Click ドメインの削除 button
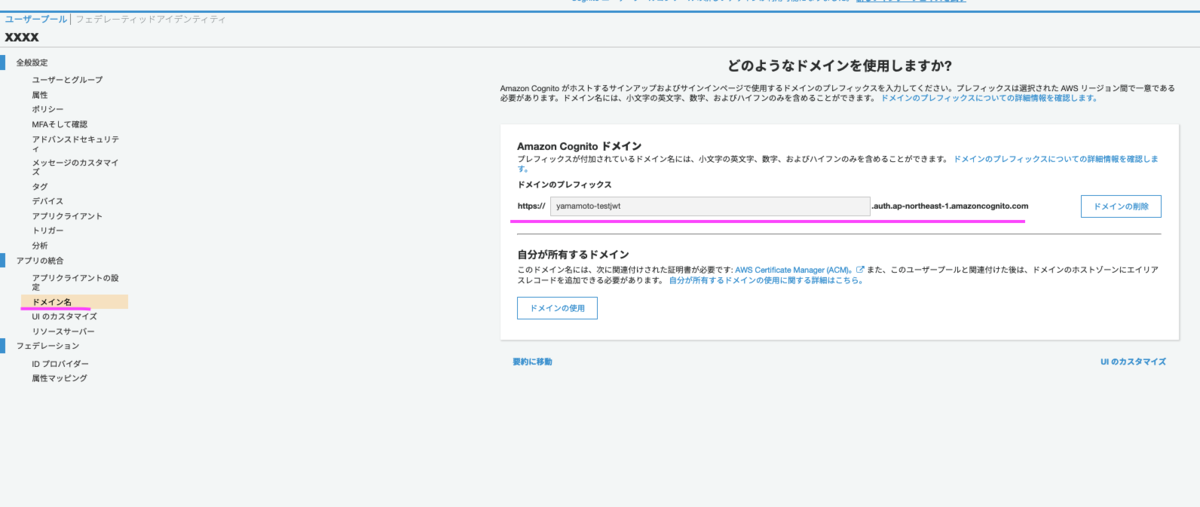The image size is (1200, 507). tap(1120, 206)
